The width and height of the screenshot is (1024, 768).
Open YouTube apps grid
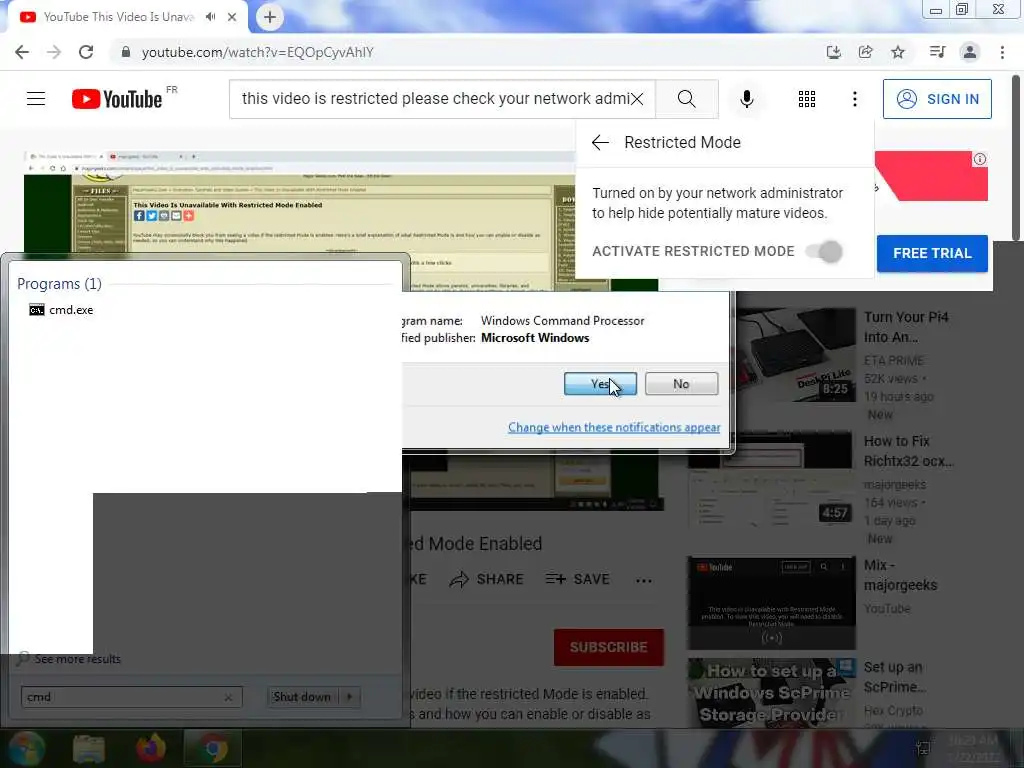(807, 99)
